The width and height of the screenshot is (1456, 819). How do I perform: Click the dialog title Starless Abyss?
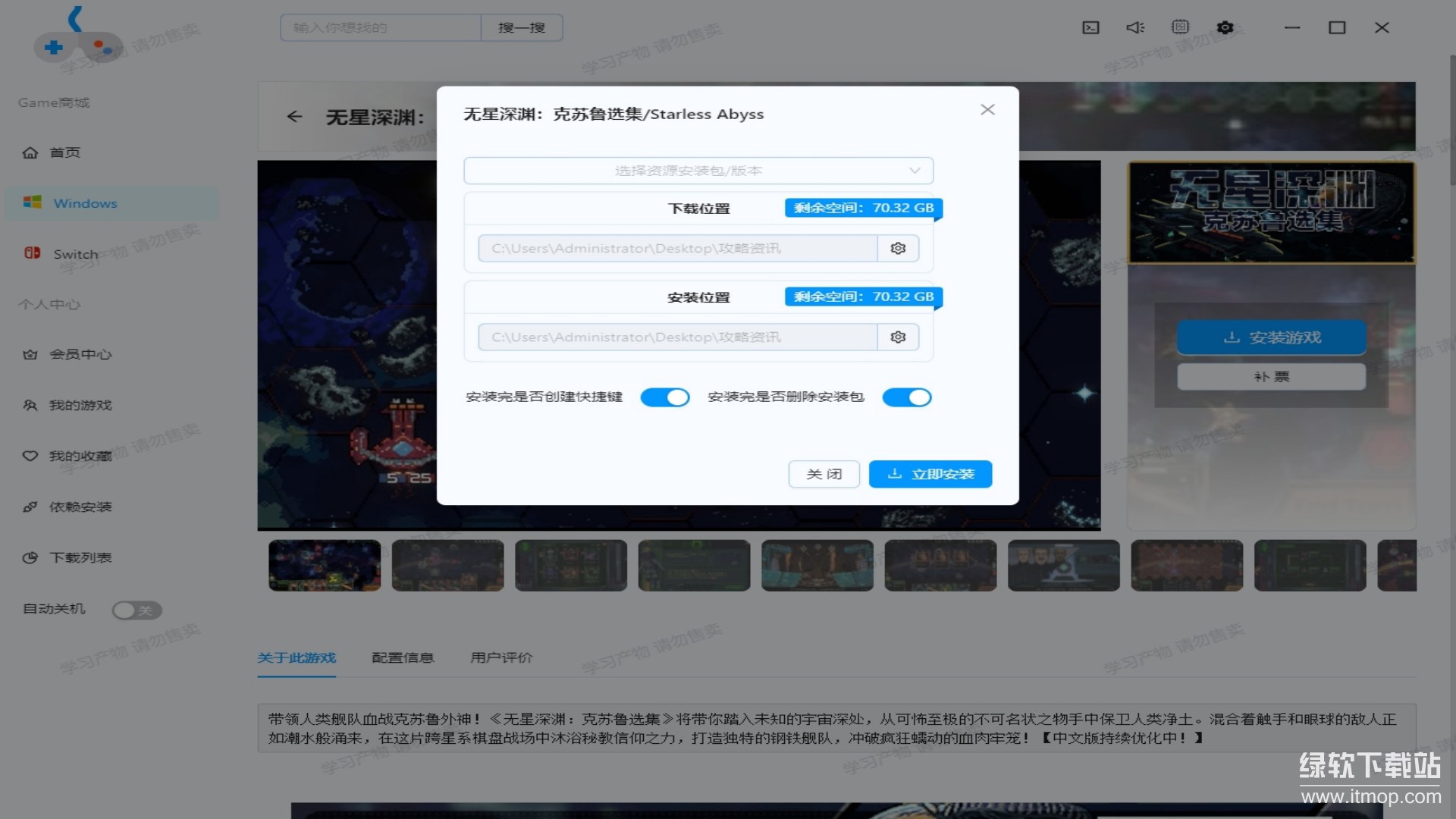613,115
